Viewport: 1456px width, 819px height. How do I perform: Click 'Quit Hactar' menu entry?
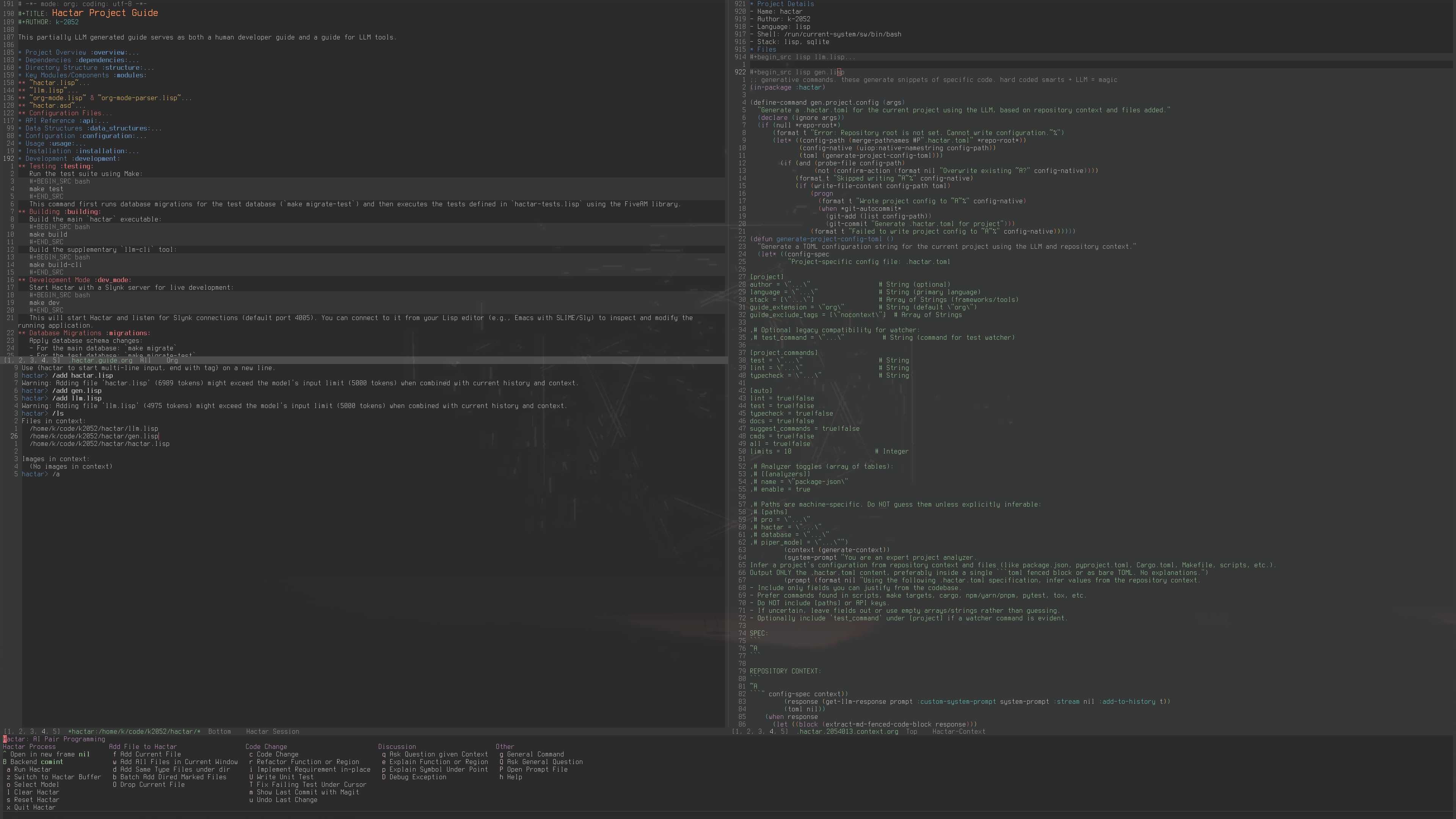(x=35, y=808)
